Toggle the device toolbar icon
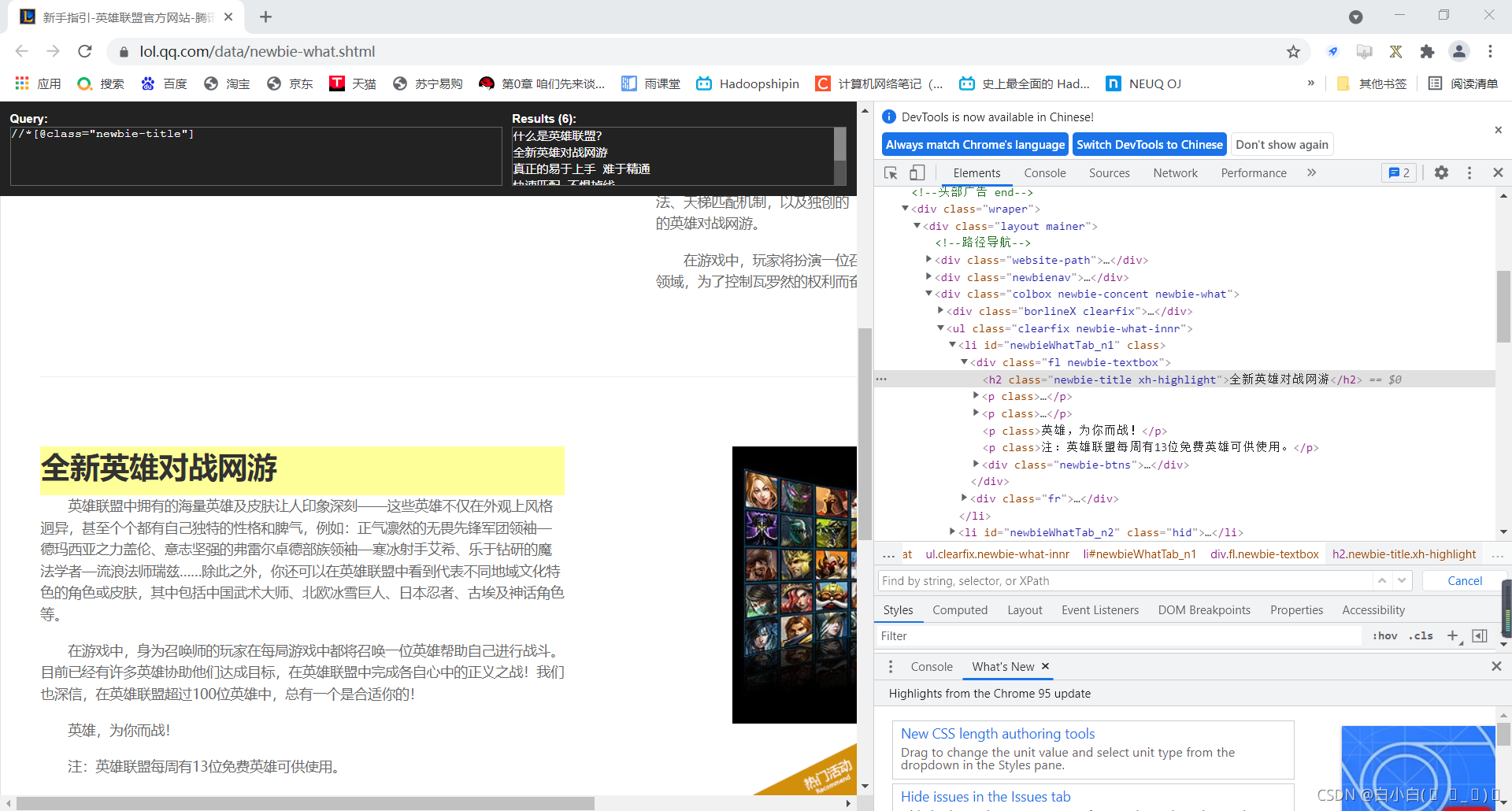The height and width of the screenshot is (811, 1512). click(x=917, y=172)
